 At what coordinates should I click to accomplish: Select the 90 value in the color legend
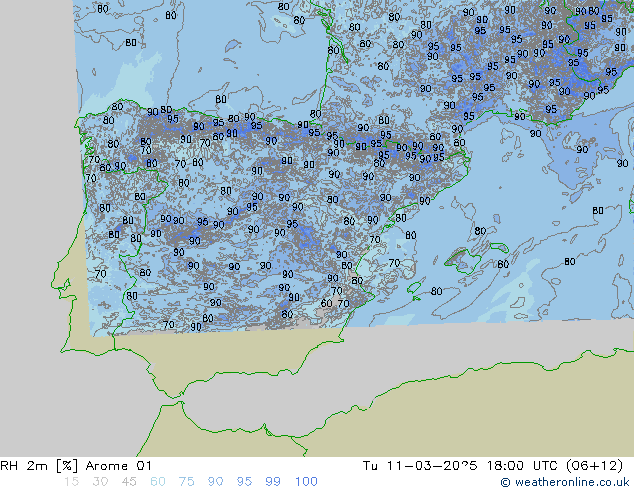[x=216, y=482]
